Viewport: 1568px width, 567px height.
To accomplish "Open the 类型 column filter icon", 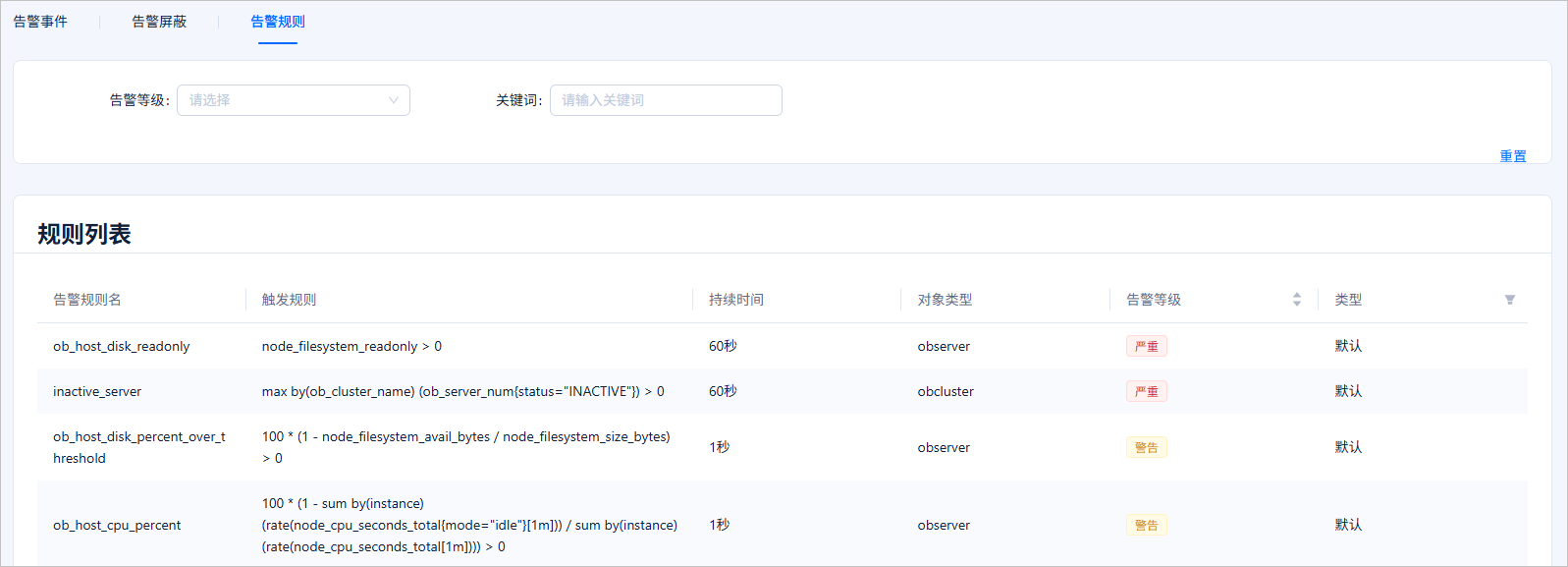I will (1509, 300).
